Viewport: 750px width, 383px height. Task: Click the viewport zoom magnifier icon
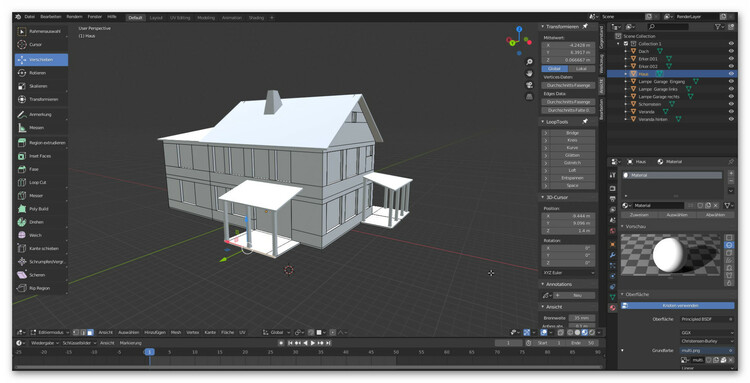pyautogui.click(x=529, y=62)
